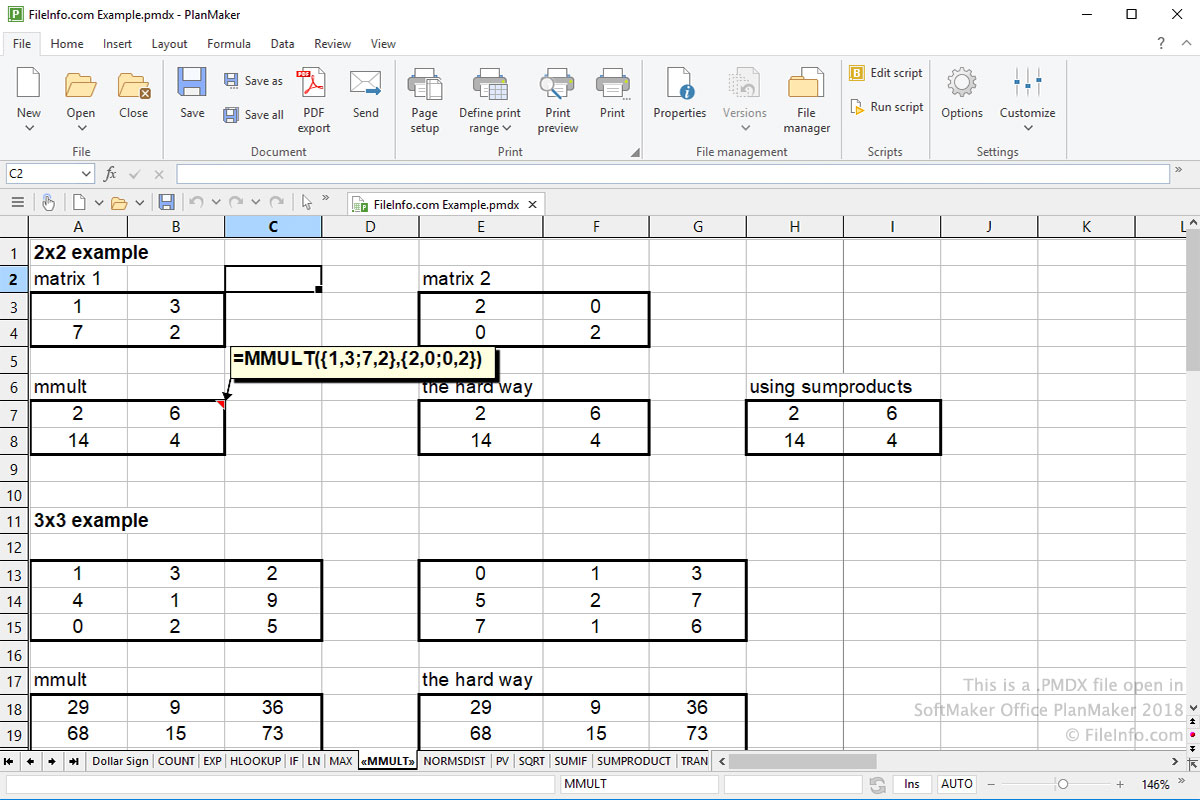The width and height of the screenshot is (1200, 800).
Task: Click the fx insert function icon
Action: click(111, 174)
